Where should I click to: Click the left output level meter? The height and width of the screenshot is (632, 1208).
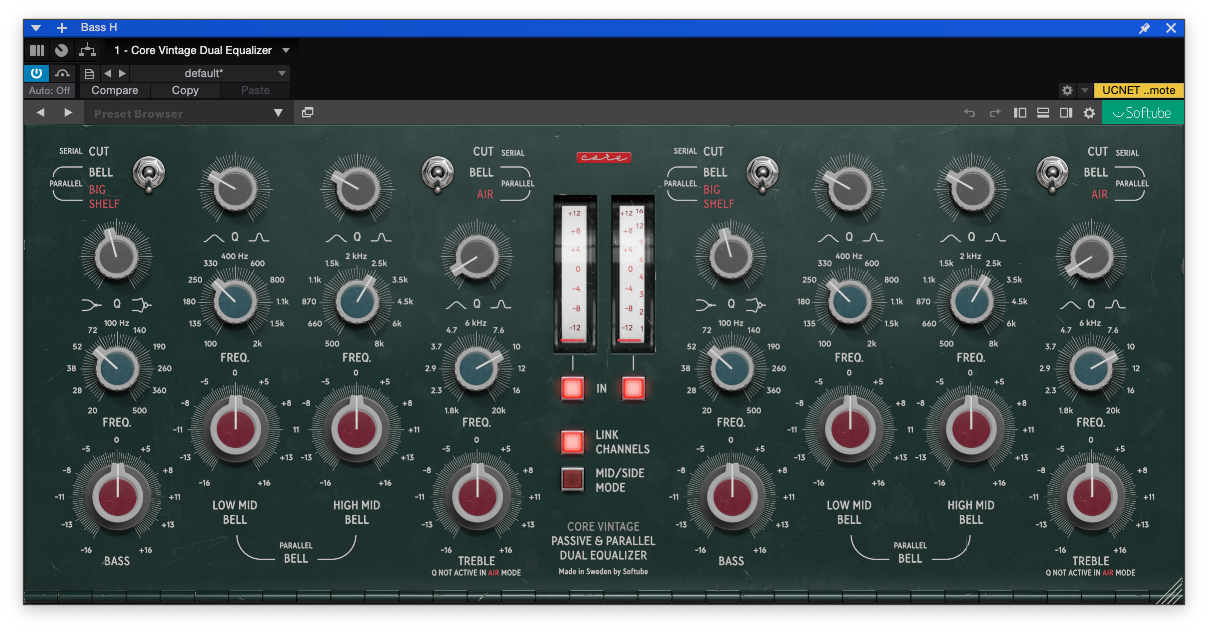pyautogui.click(x=573, y=272)
